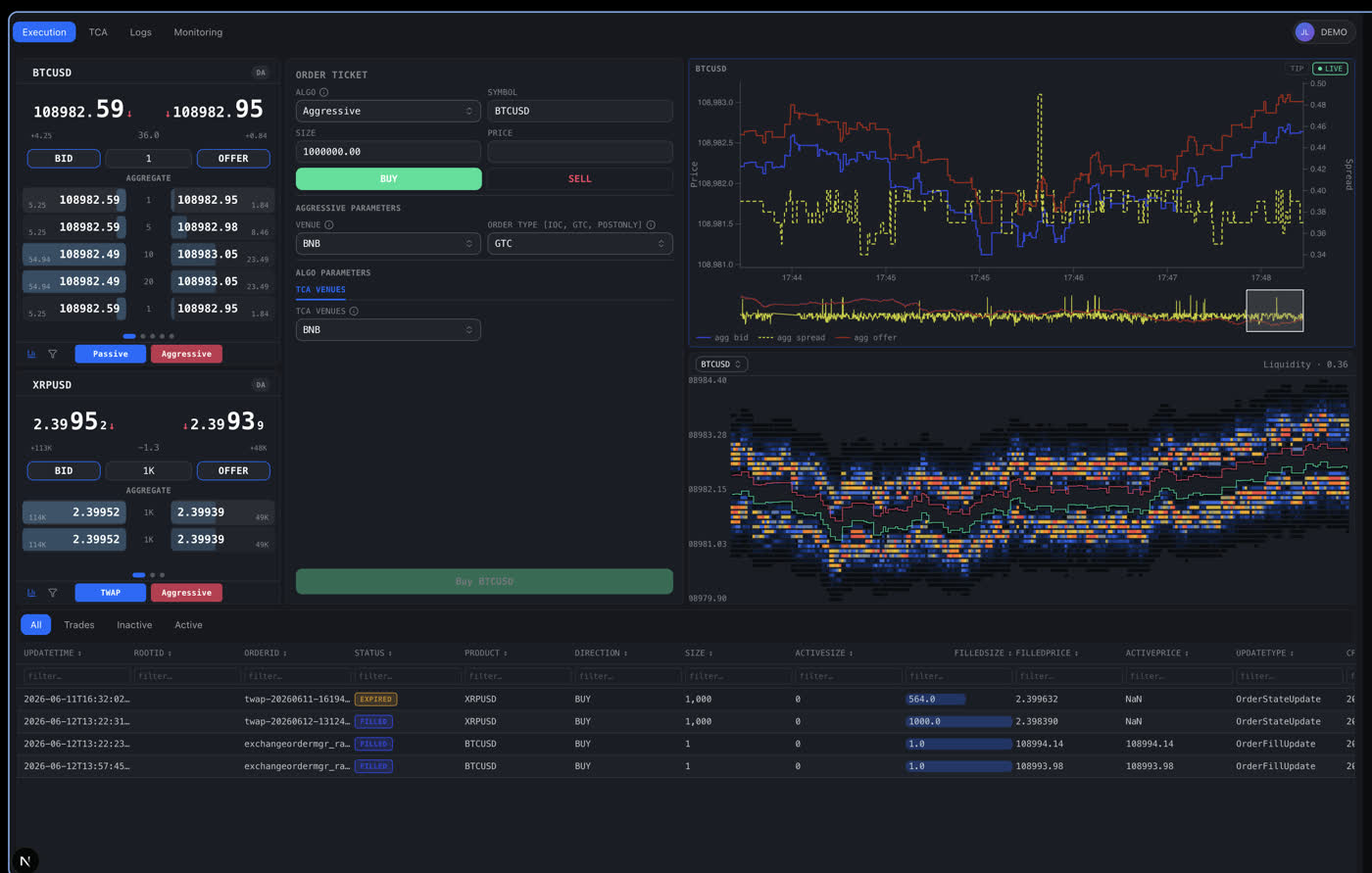Click the info icon next to TCA VENUES label
The image size is (1372, 873).
(354, 311)
